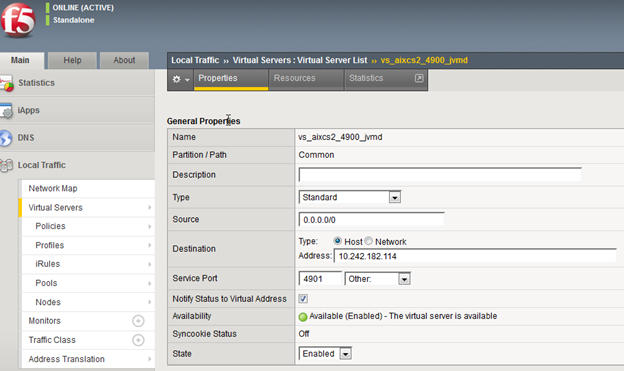The image size is (624, 371).
Task: Open the Type dropdown showing Standard
Action: point(349,197)
